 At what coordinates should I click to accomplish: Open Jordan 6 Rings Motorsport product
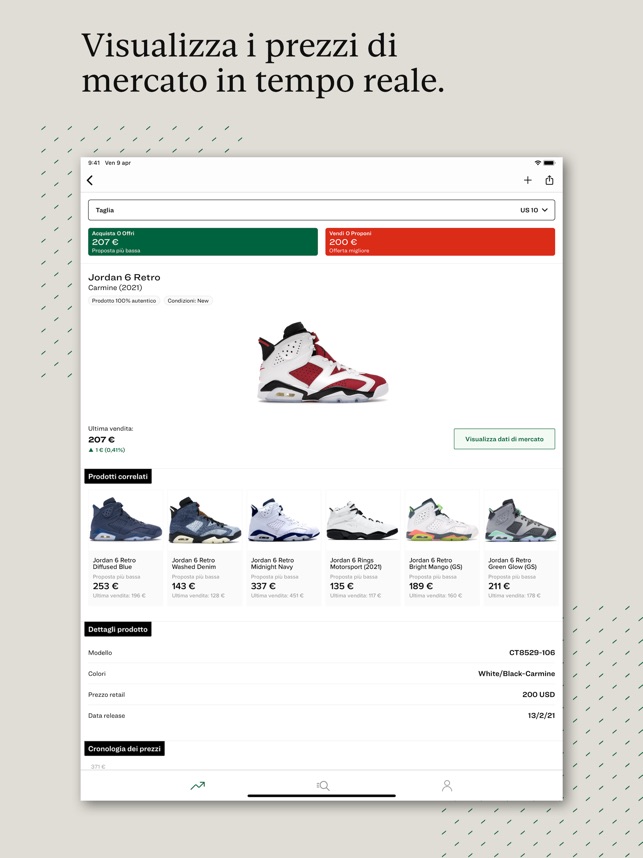pos(362,548)
